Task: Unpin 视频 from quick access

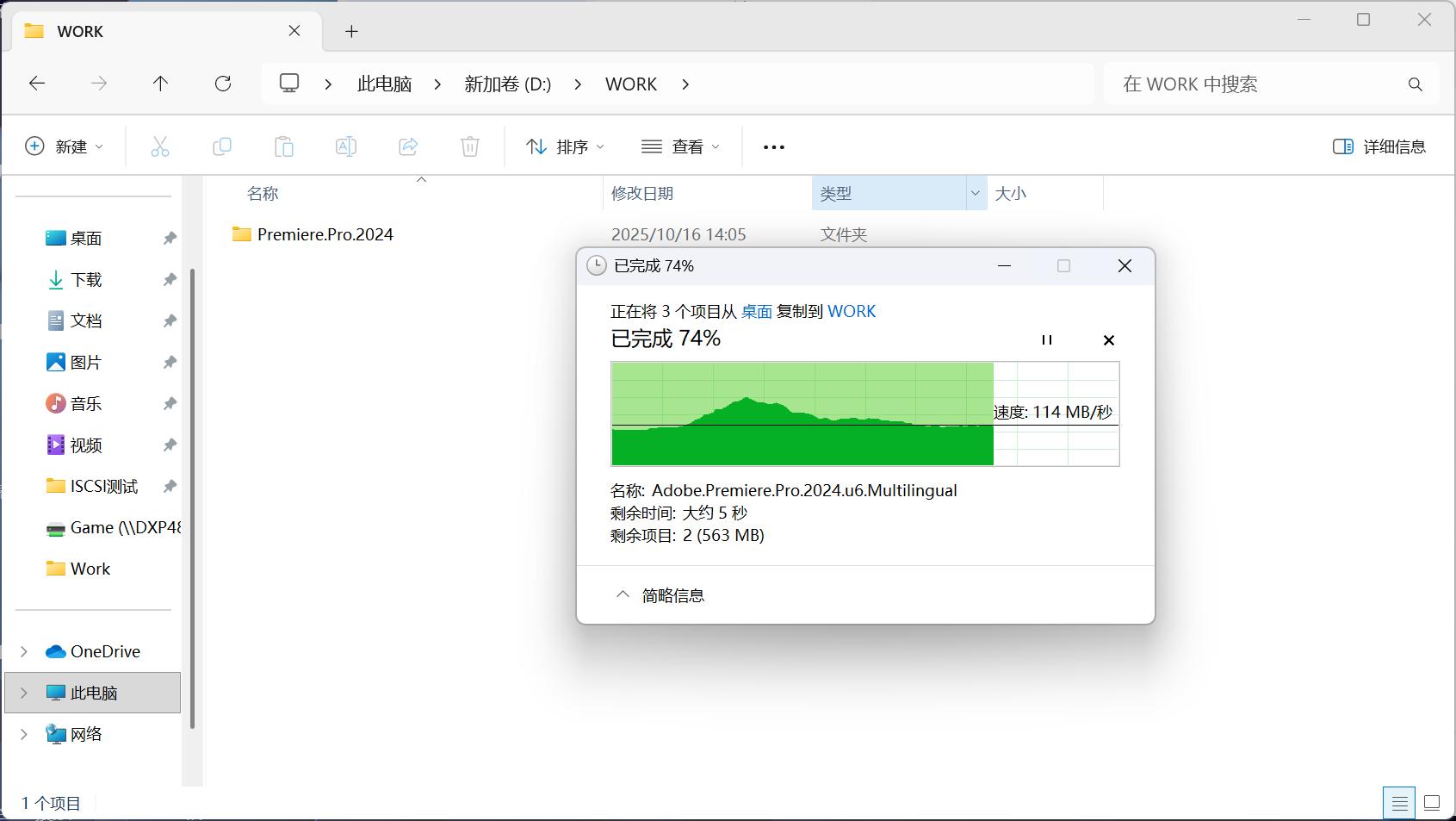Action: (170, 445)
